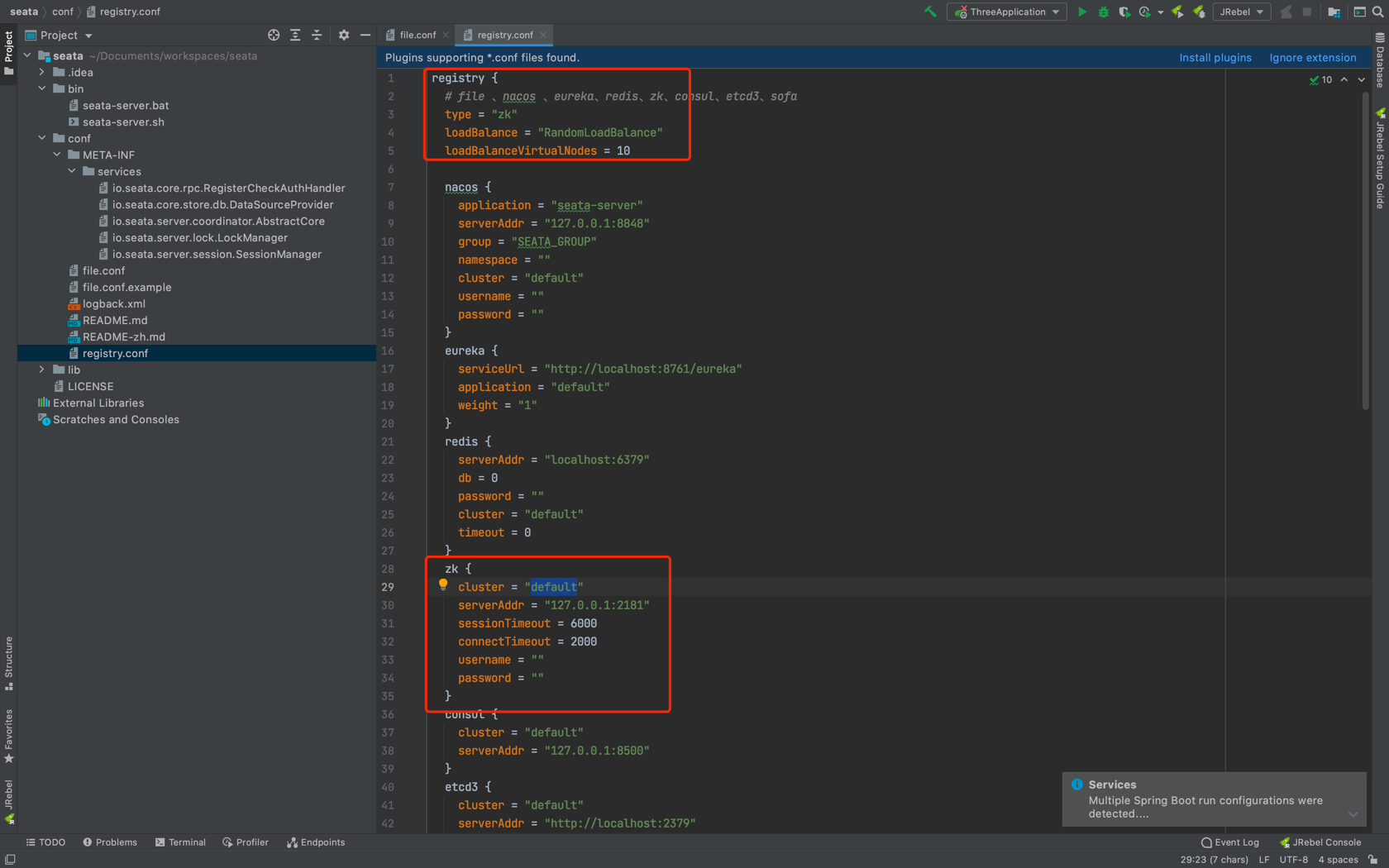1389x868 pixels.
Task: Click the Build Project hammer icon
Action: pos(930,12)
